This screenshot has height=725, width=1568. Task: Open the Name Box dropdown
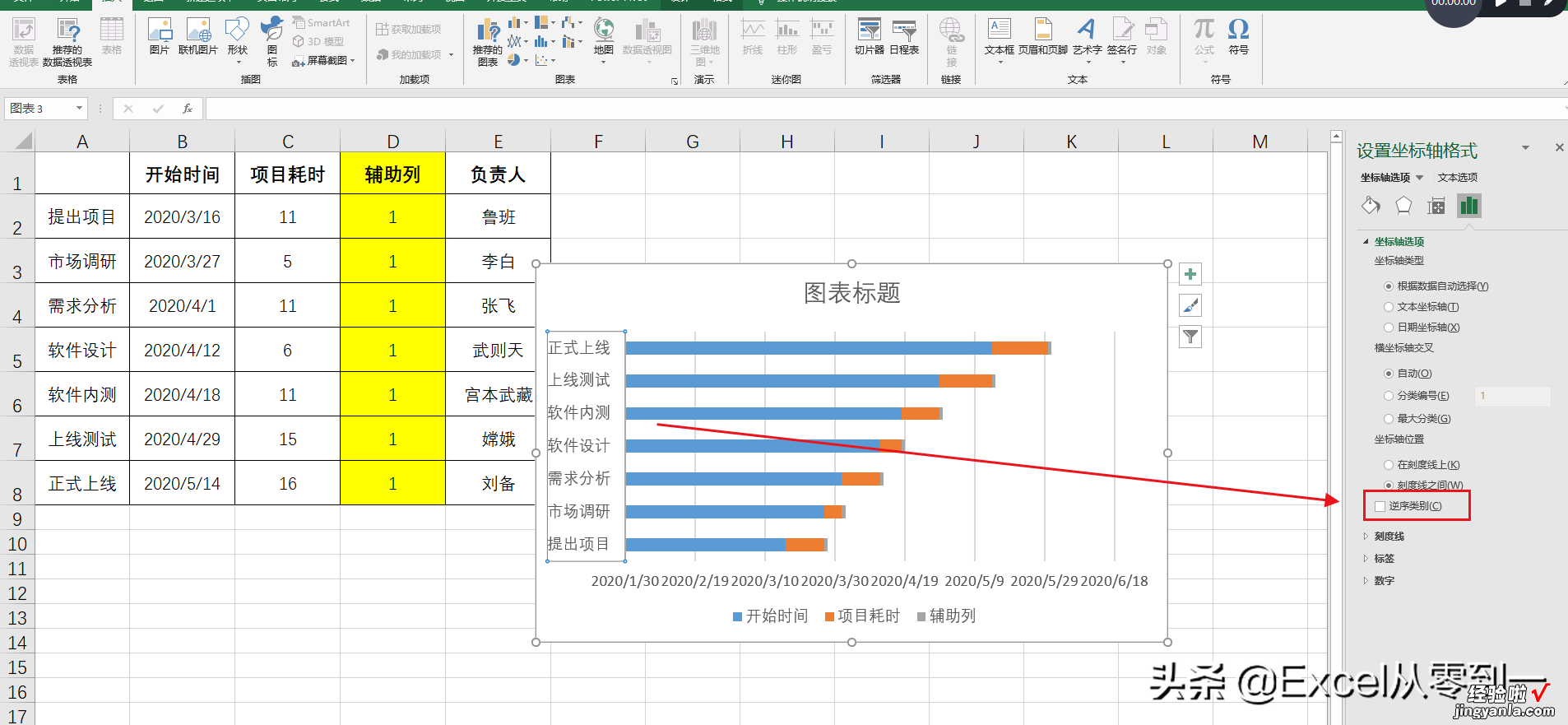(x=79, y=108)
